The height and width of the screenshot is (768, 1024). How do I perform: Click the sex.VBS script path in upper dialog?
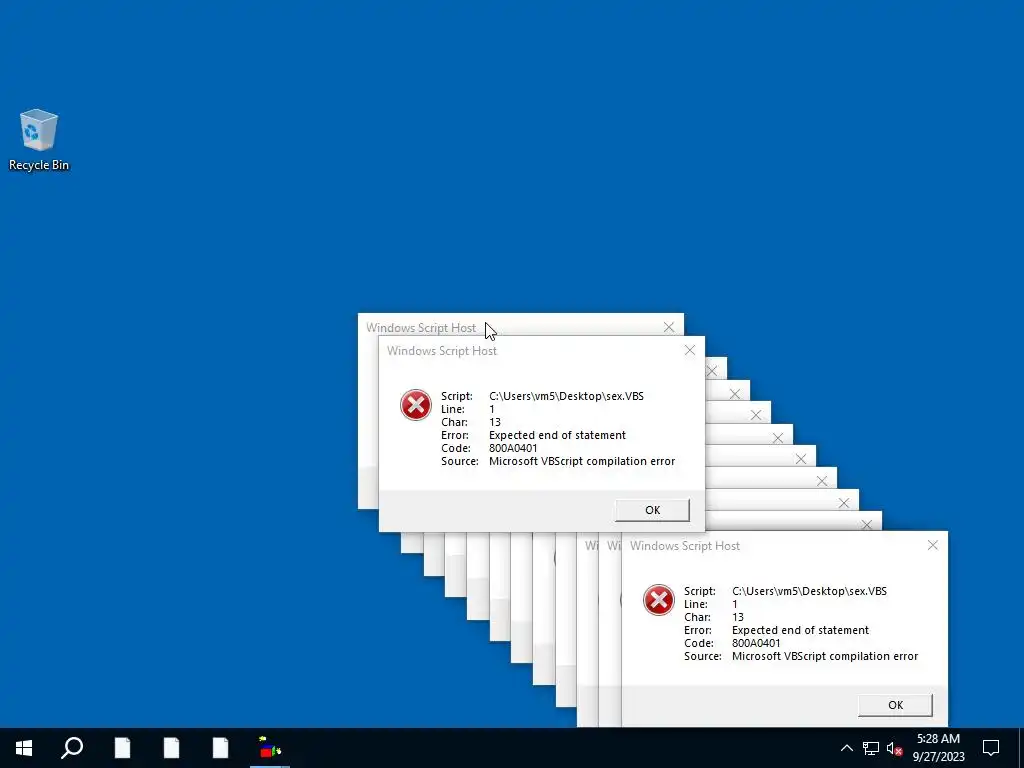click(x=566, y=396)
